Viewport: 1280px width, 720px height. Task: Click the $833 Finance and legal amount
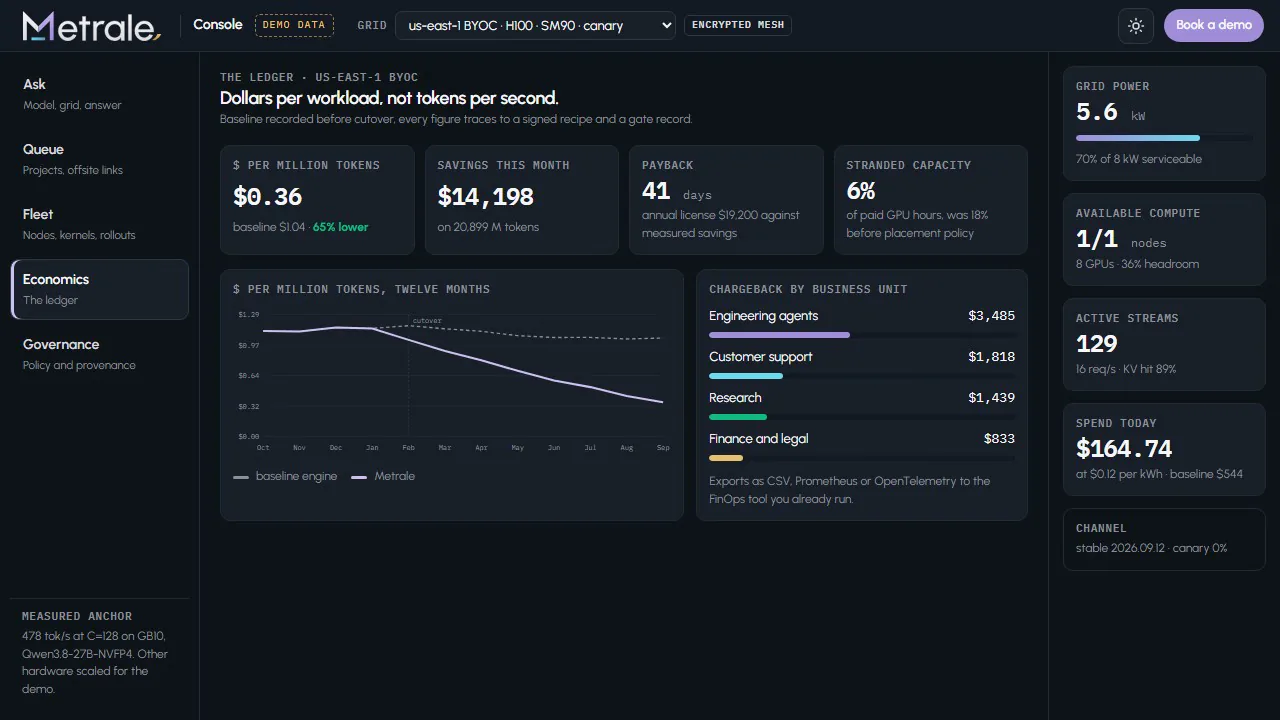coord(999,439)
